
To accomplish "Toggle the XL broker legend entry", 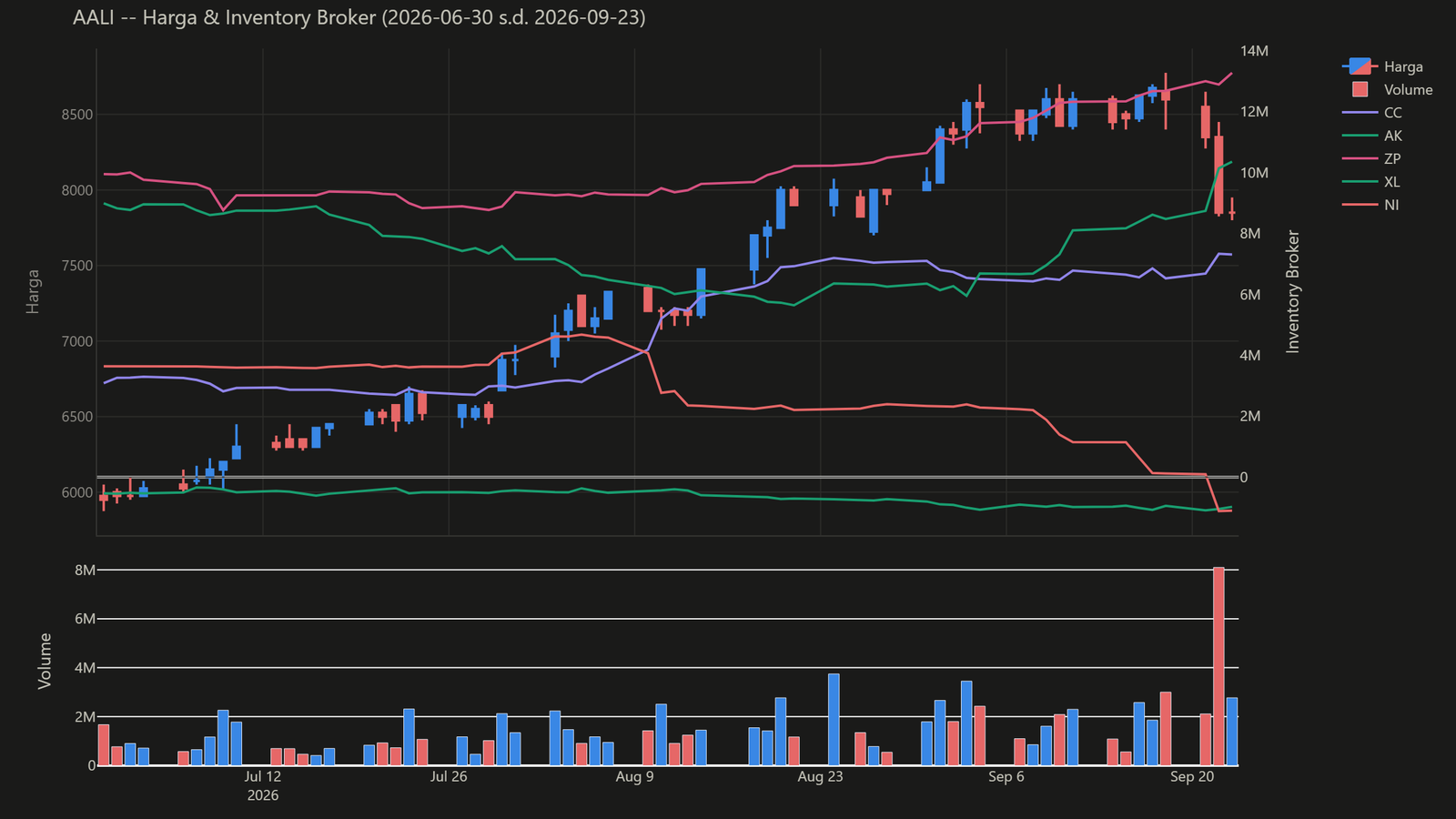I will [1372, 182].
